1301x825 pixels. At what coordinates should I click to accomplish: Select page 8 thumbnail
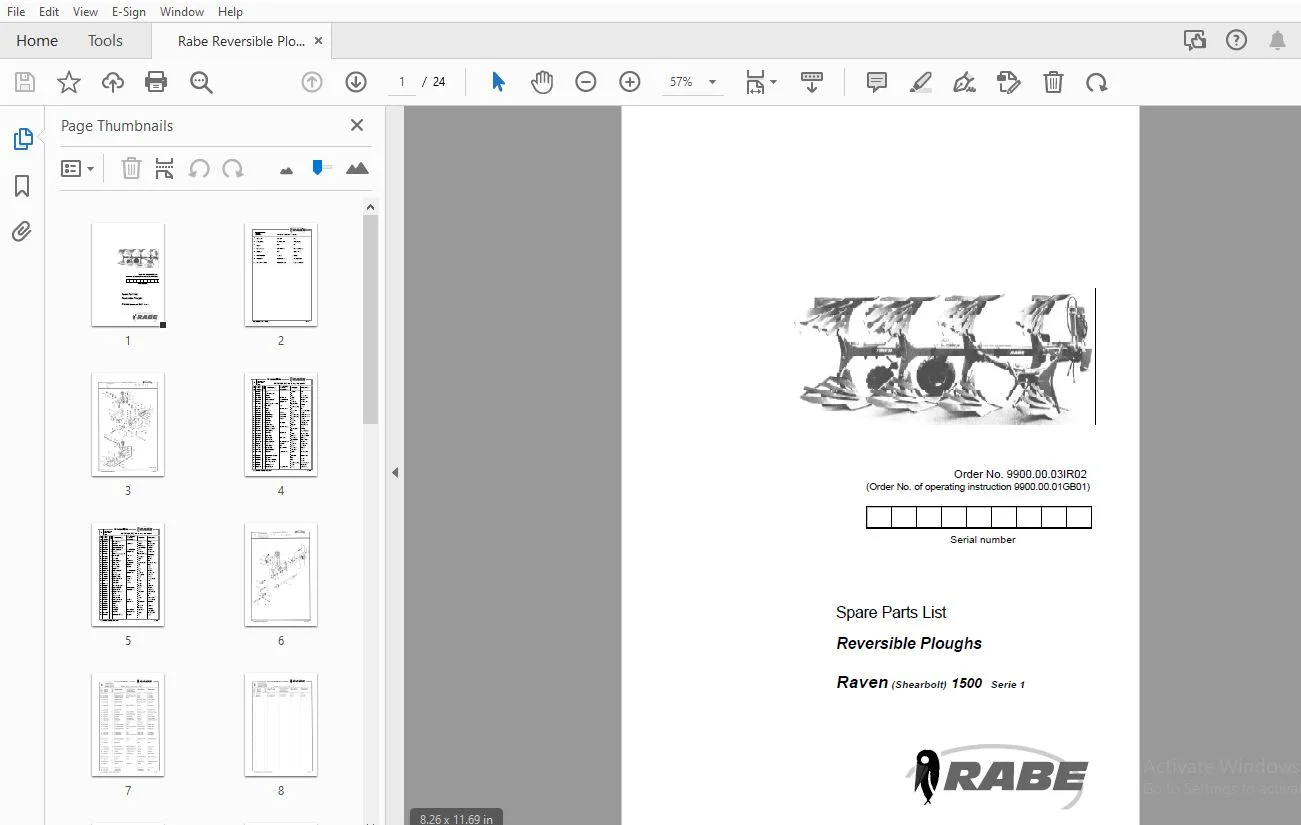coord(281,725)
